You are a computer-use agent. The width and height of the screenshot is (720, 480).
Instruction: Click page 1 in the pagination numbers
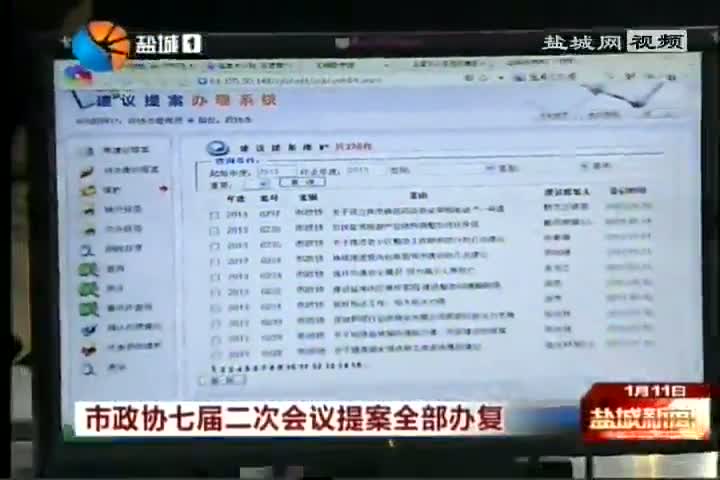pos(213,368)
